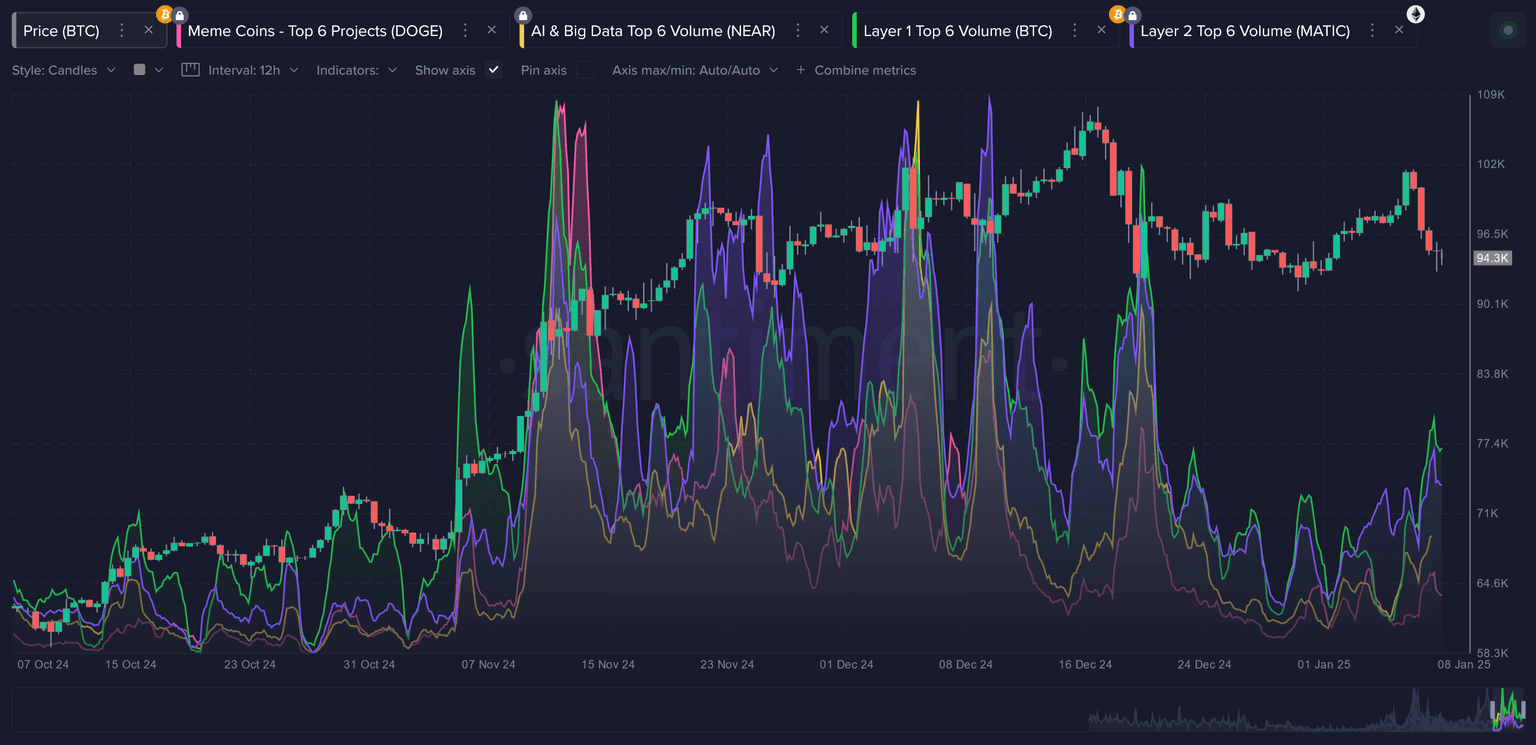The image size is (1536, 745).
Task: Expand the Interval: 12h dropdown
Action: coord(252,70)
